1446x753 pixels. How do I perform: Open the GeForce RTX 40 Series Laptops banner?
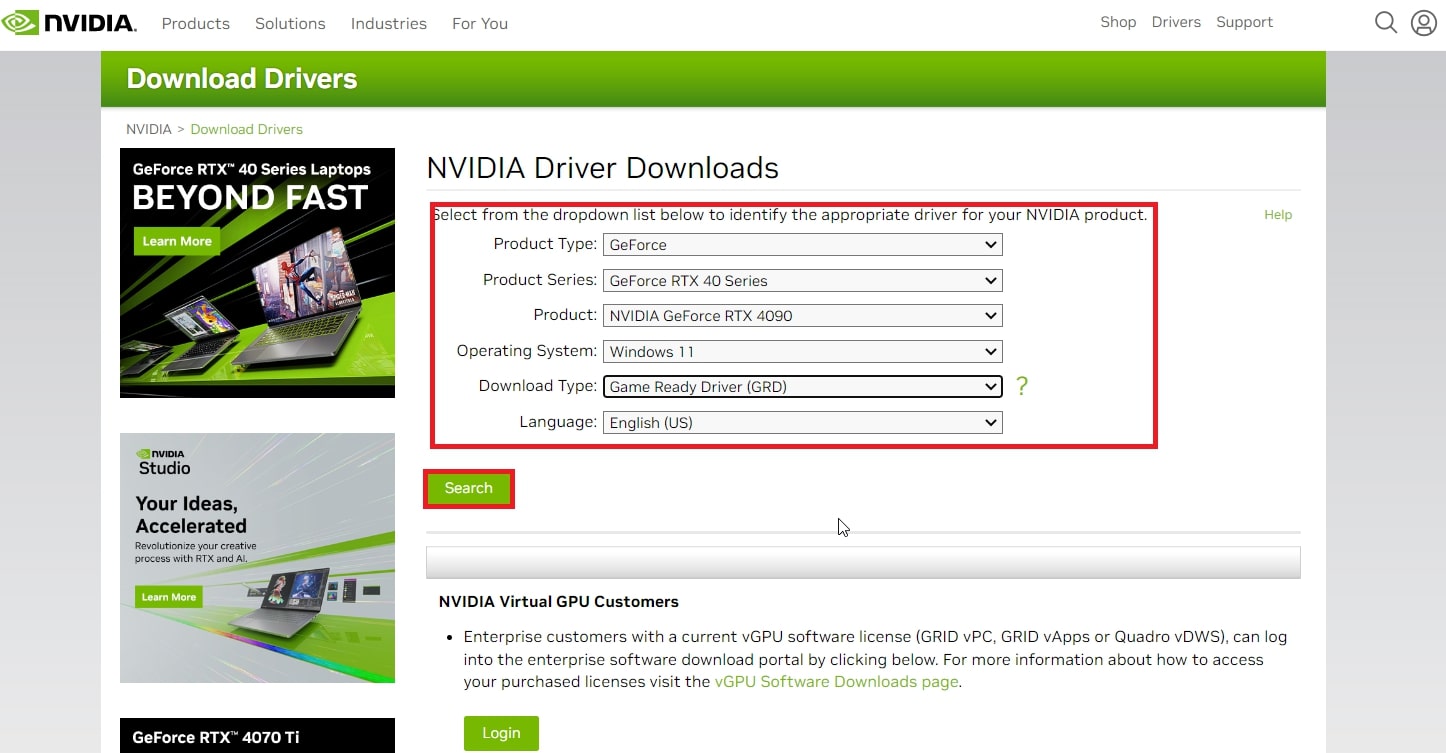point(257,273)
